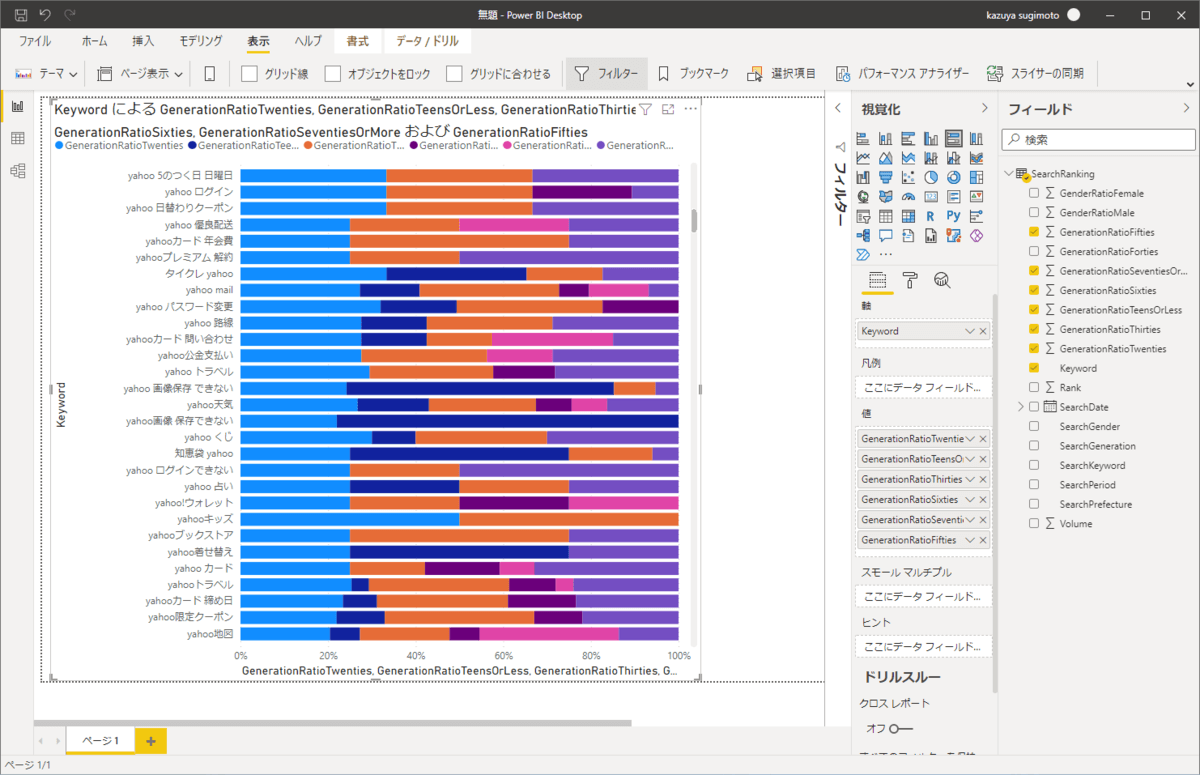Click the 検索 field search box
The width and height of the screenshot is (1200, 775).
click(x=1098, y=140)
